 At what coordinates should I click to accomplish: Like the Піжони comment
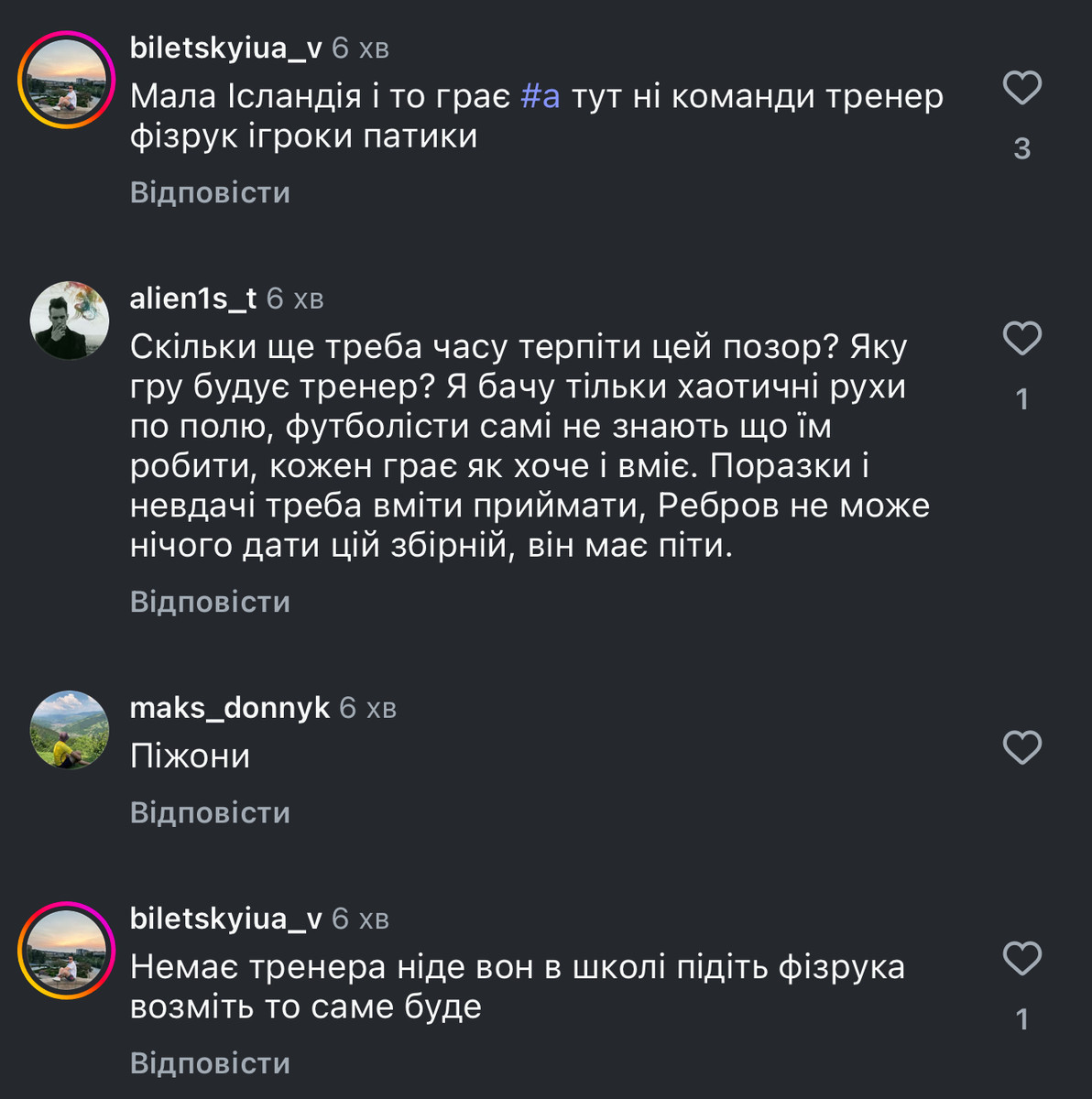pos(1021,748)
